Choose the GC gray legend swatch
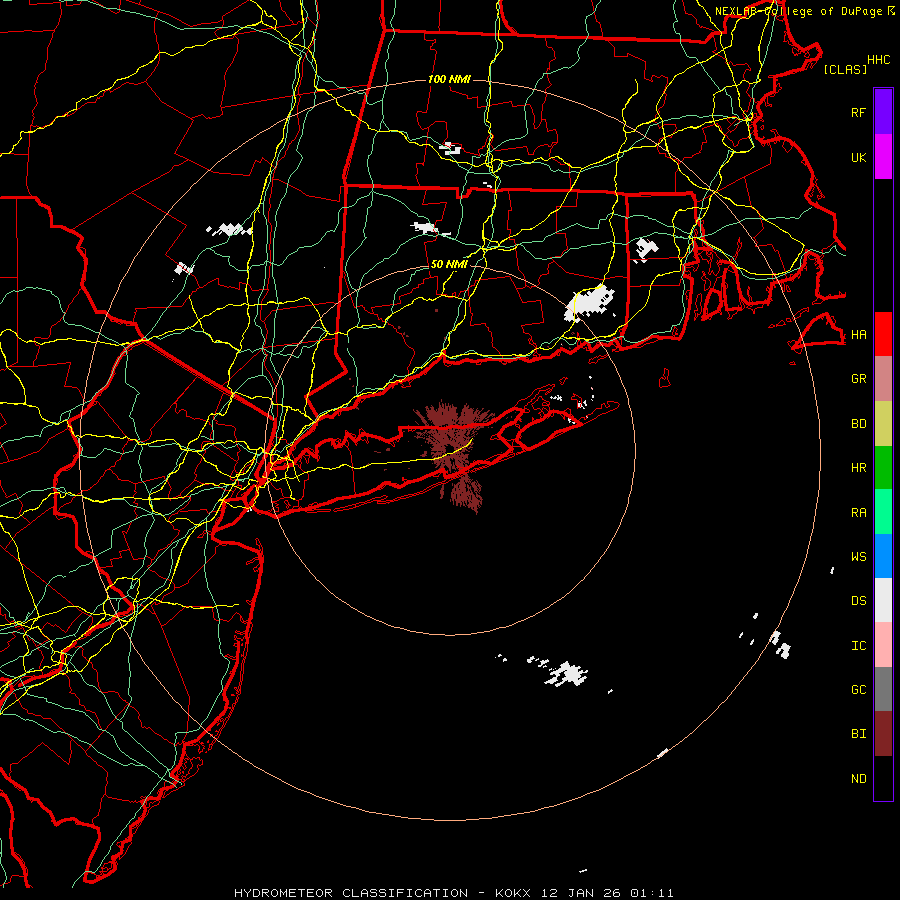900x900 pixels. pos(883,689)
